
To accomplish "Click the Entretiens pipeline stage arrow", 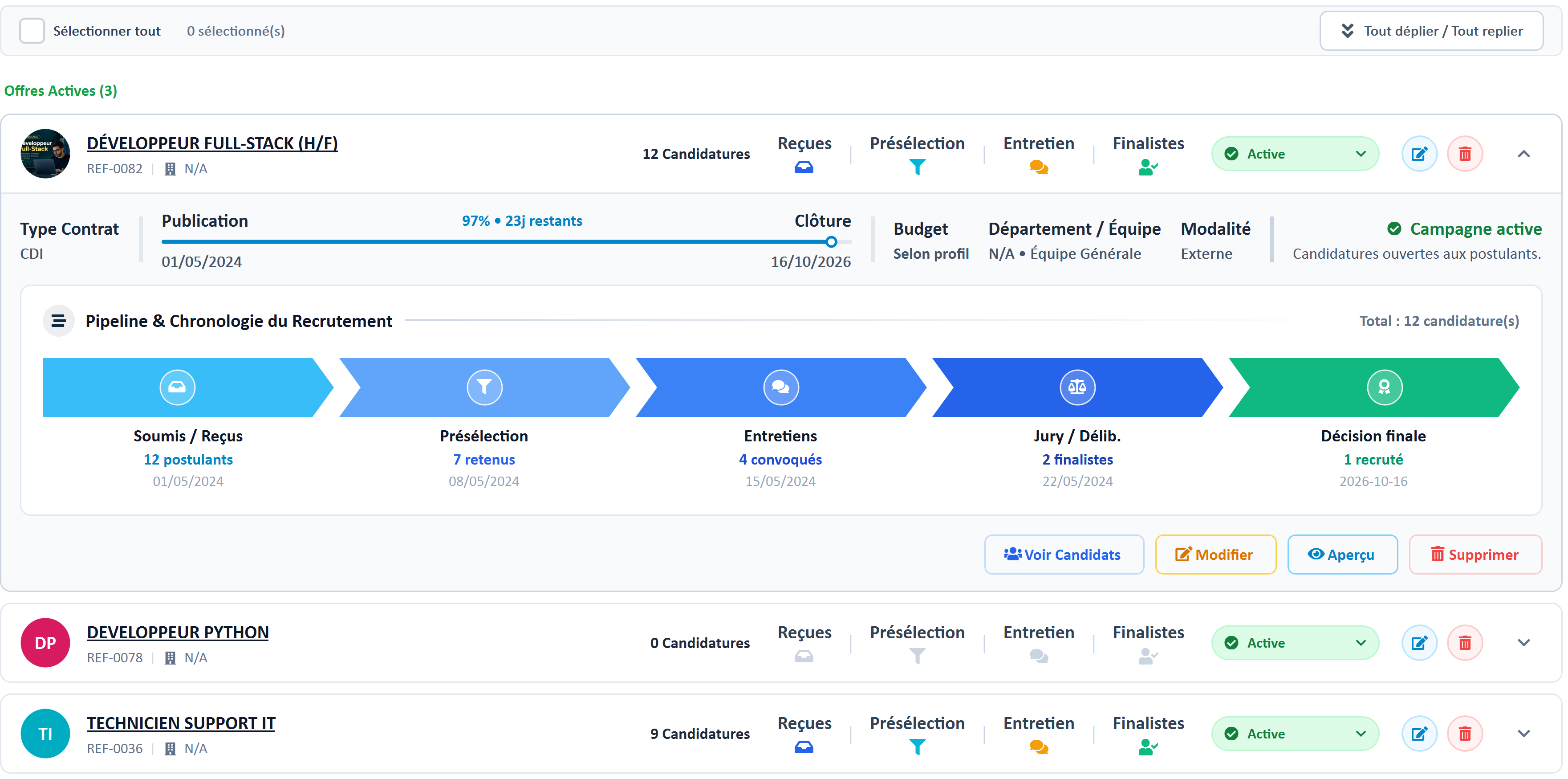I will click(780, 387).
